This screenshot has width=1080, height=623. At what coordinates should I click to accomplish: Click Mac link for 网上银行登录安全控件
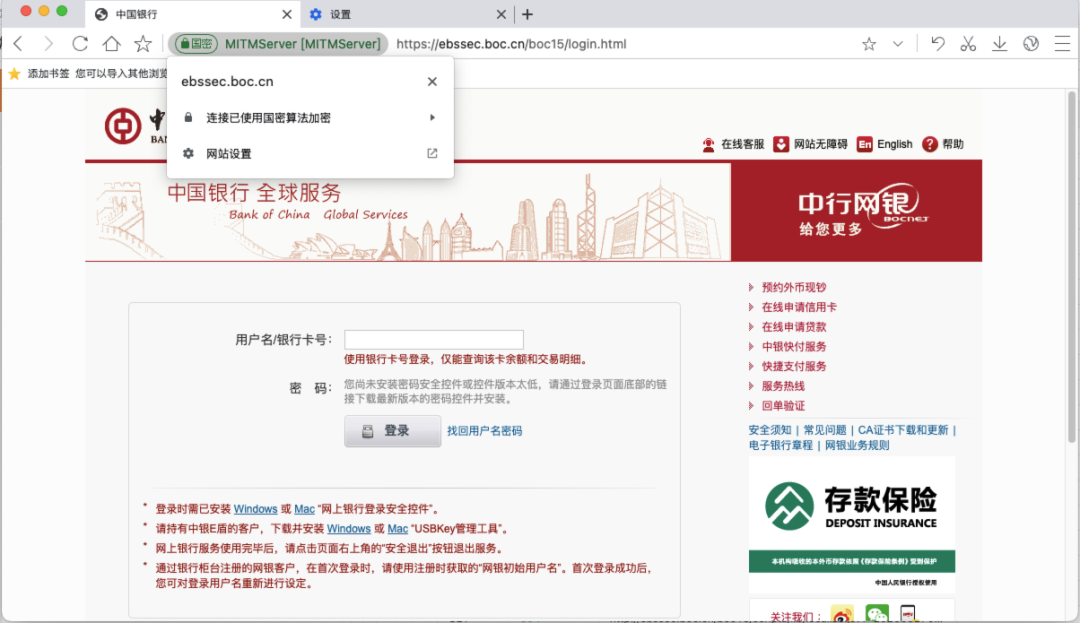point(304,509)
